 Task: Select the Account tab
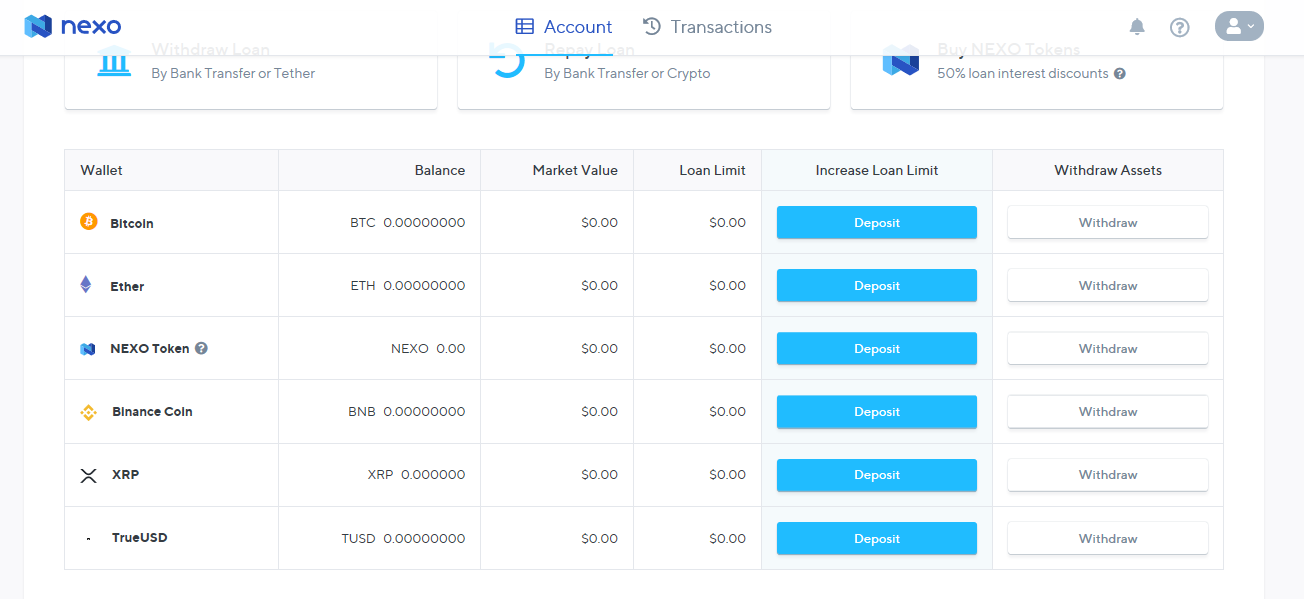click(563, 27)
